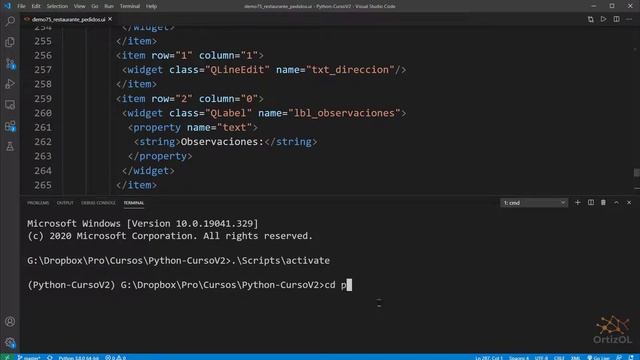The width and height of the screenshot is (640, 360).
Task: Run the file with the play icon
Action: 603,19
